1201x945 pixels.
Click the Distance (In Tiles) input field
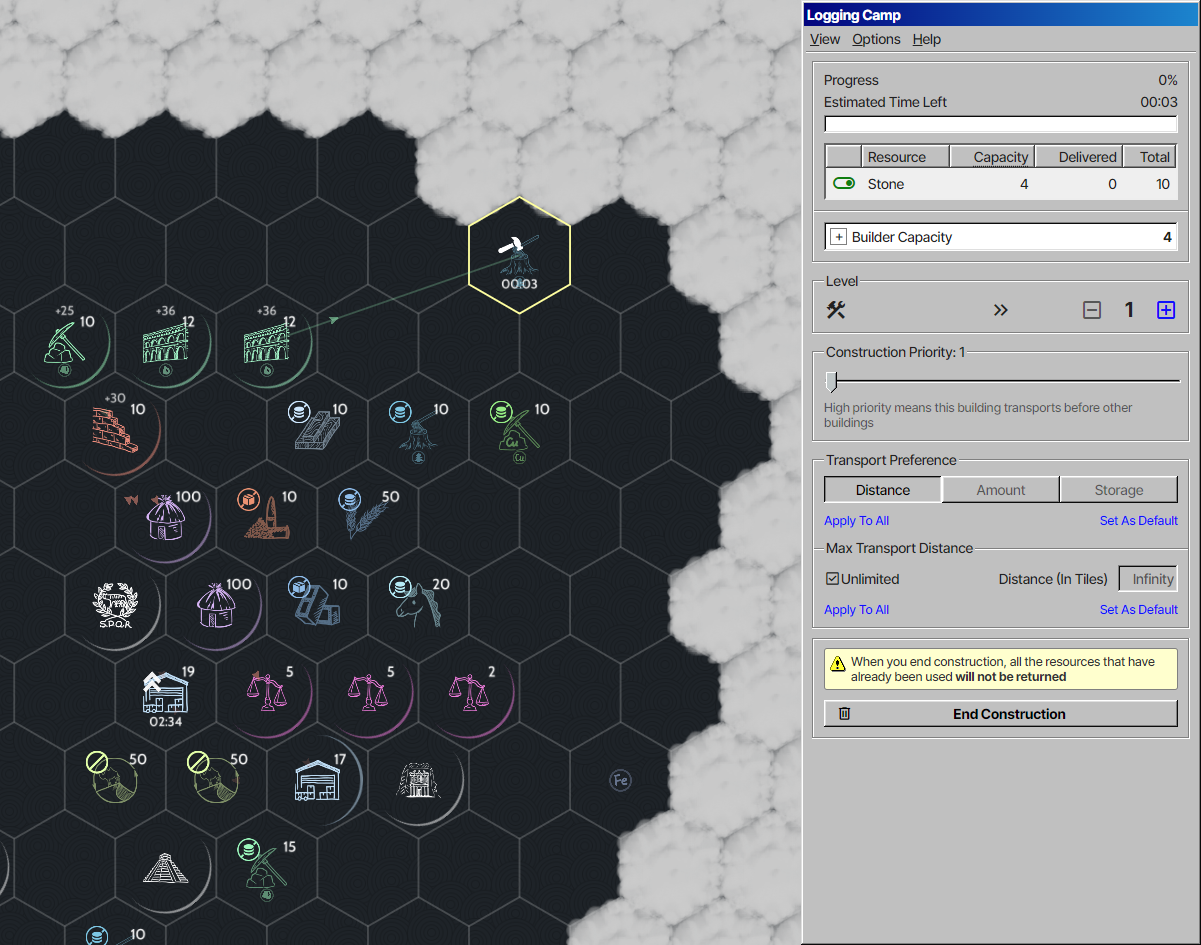(x=1148, y=579)
